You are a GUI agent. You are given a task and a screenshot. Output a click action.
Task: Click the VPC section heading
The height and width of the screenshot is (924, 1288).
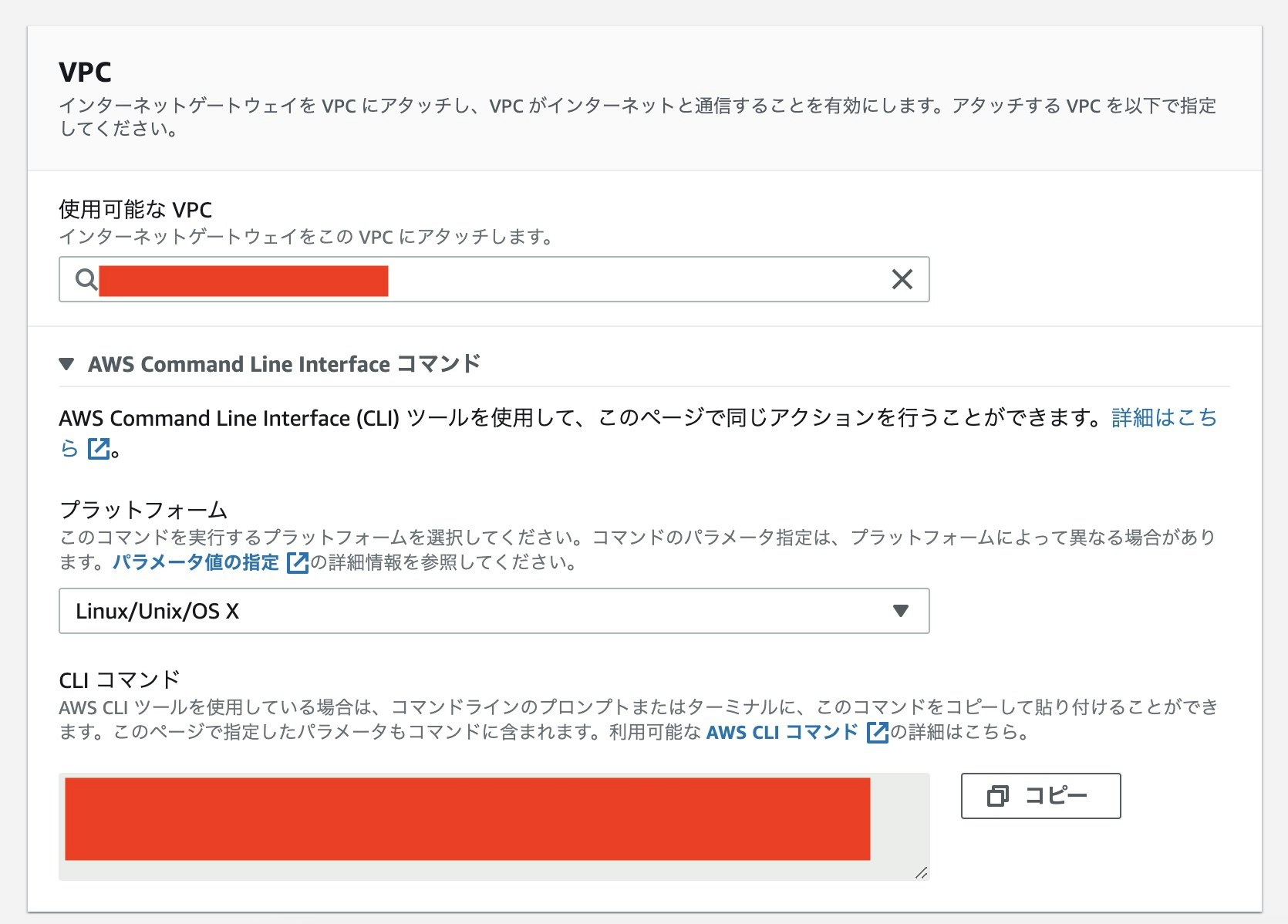85,73
